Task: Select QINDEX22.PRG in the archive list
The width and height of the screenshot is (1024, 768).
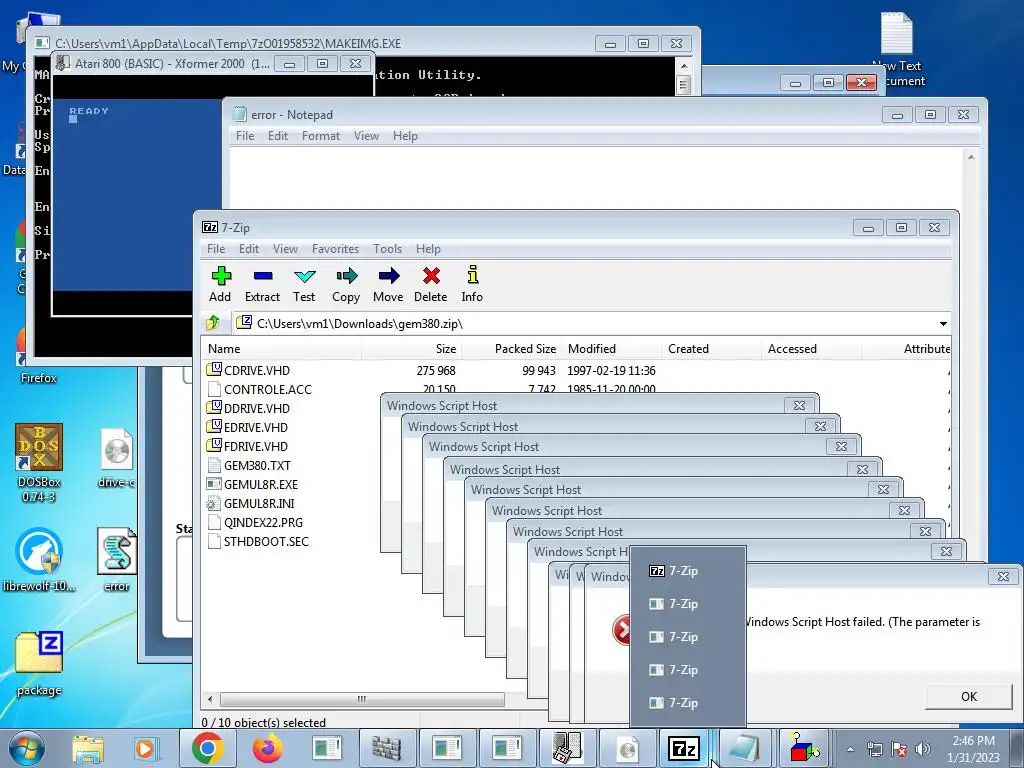Action: tap(263, 522)
